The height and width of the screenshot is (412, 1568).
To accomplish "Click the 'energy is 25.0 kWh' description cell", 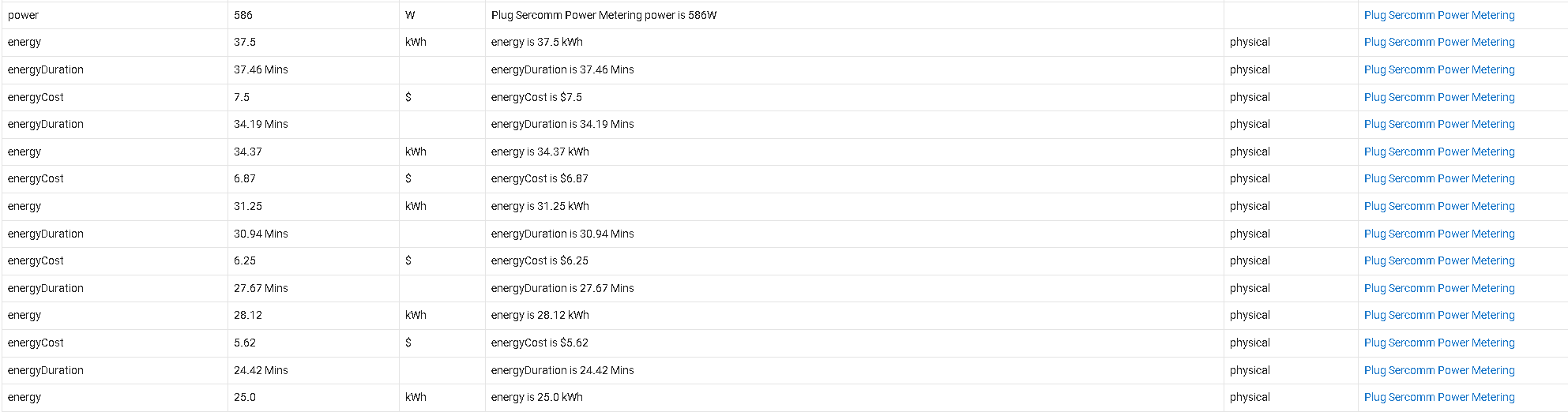I will pos(536,397).
